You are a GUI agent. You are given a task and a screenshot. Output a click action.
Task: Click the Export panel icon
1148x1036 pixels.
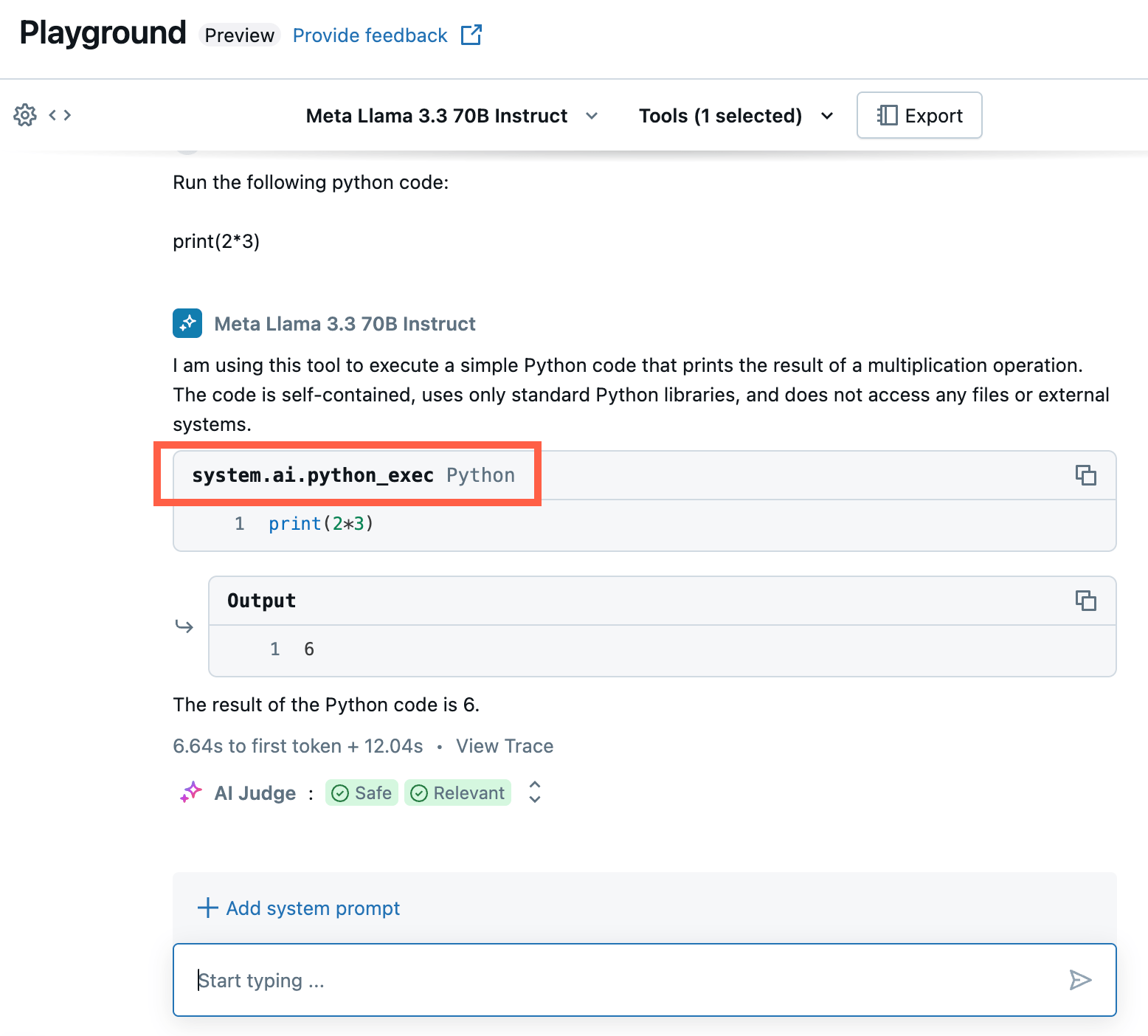pyautogui.click(x=888, y=115)
